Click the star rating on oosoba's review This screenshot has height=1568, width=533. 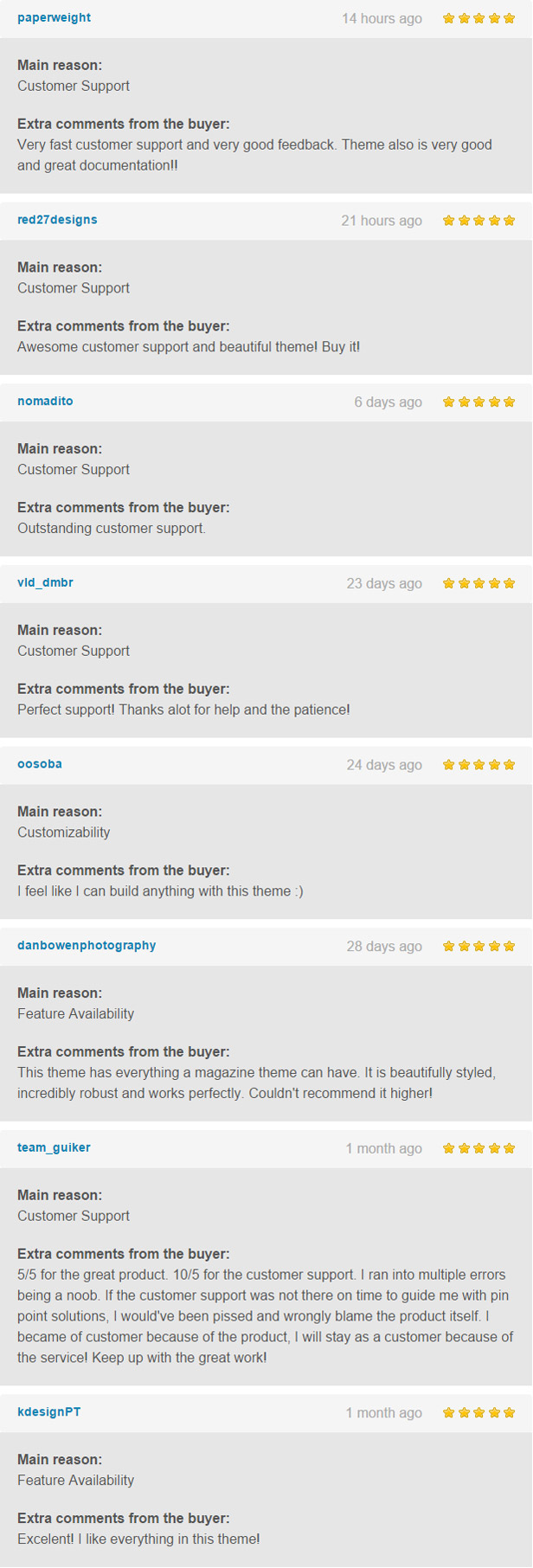coord(478,764)
